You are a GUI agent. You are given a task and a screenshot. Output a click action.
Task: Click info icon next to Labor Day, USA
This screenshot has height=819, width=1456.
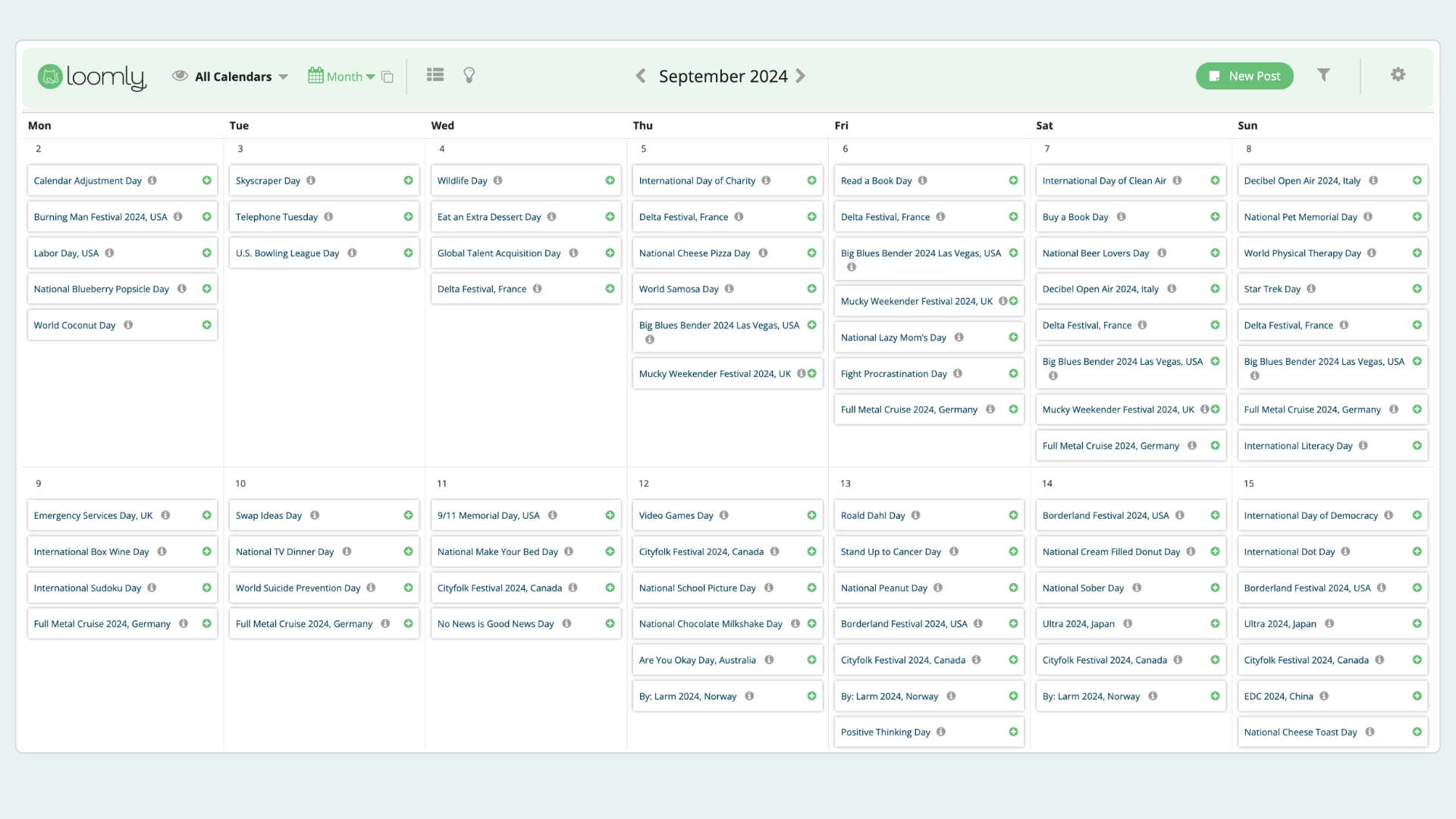click(x=109, y=253)
